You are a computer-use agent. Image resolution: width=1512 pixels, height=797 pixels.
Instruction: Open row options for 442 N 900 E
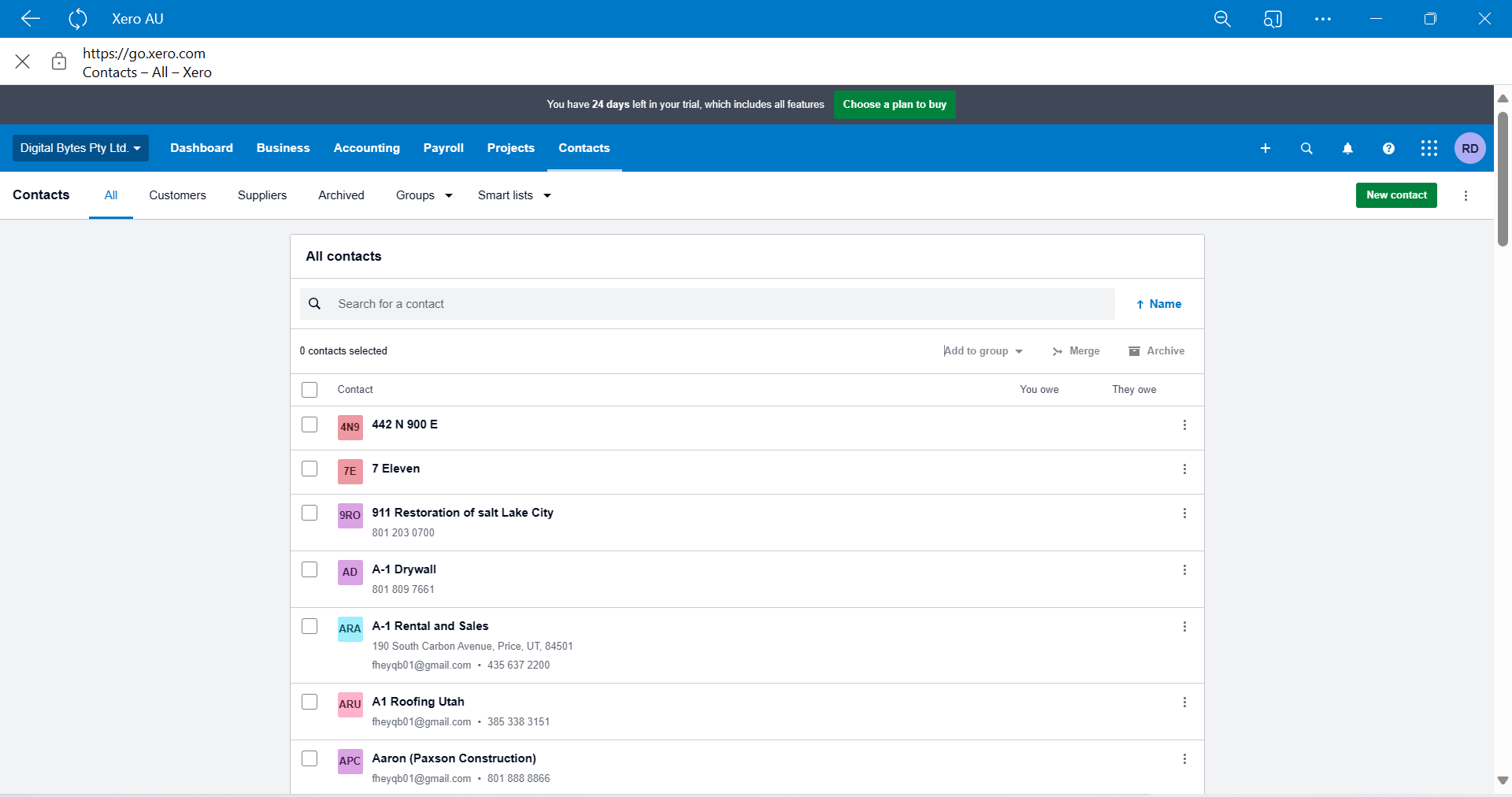click(x=1184, y=425)
